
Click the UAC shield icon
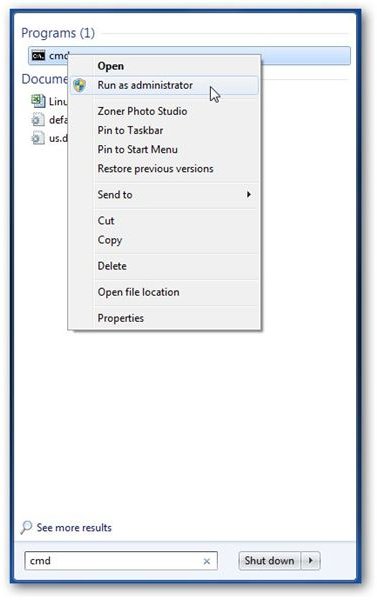(x=80, y=85)
